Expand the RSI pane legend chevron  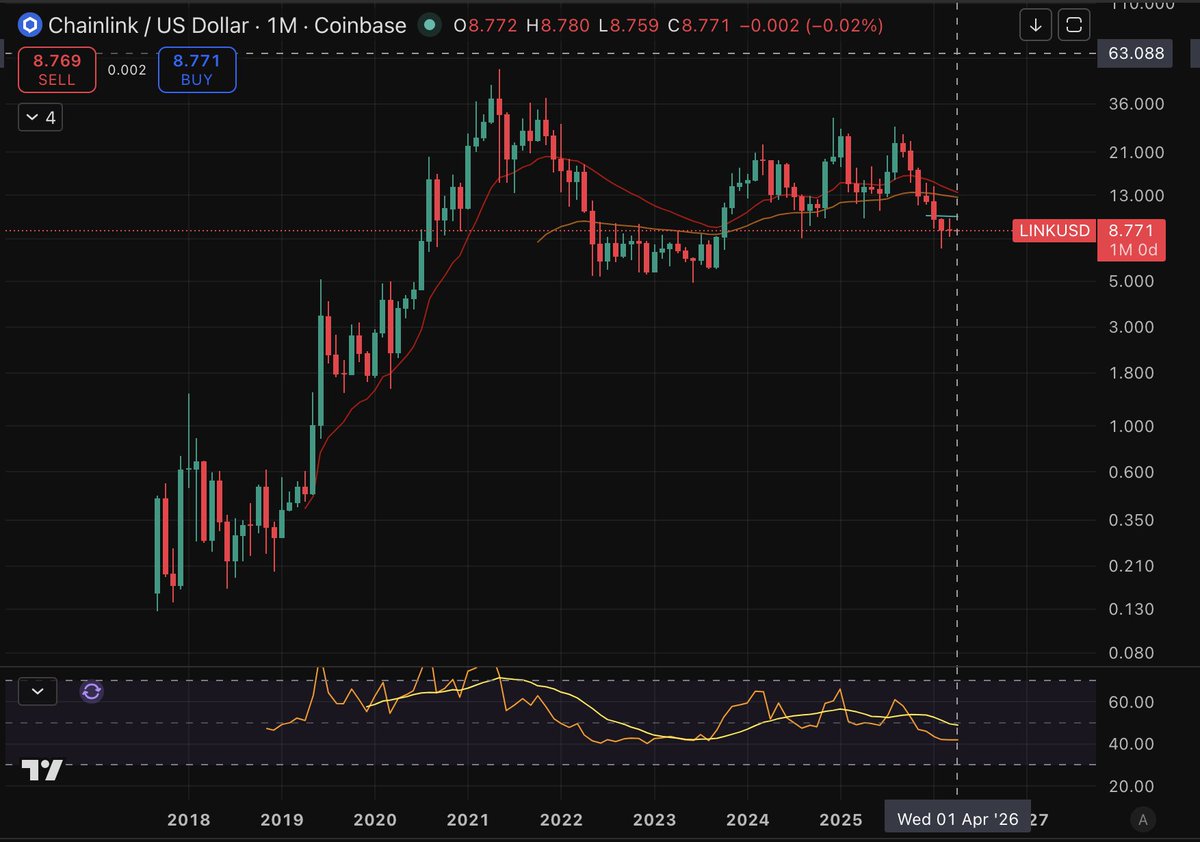click(38, 690)
